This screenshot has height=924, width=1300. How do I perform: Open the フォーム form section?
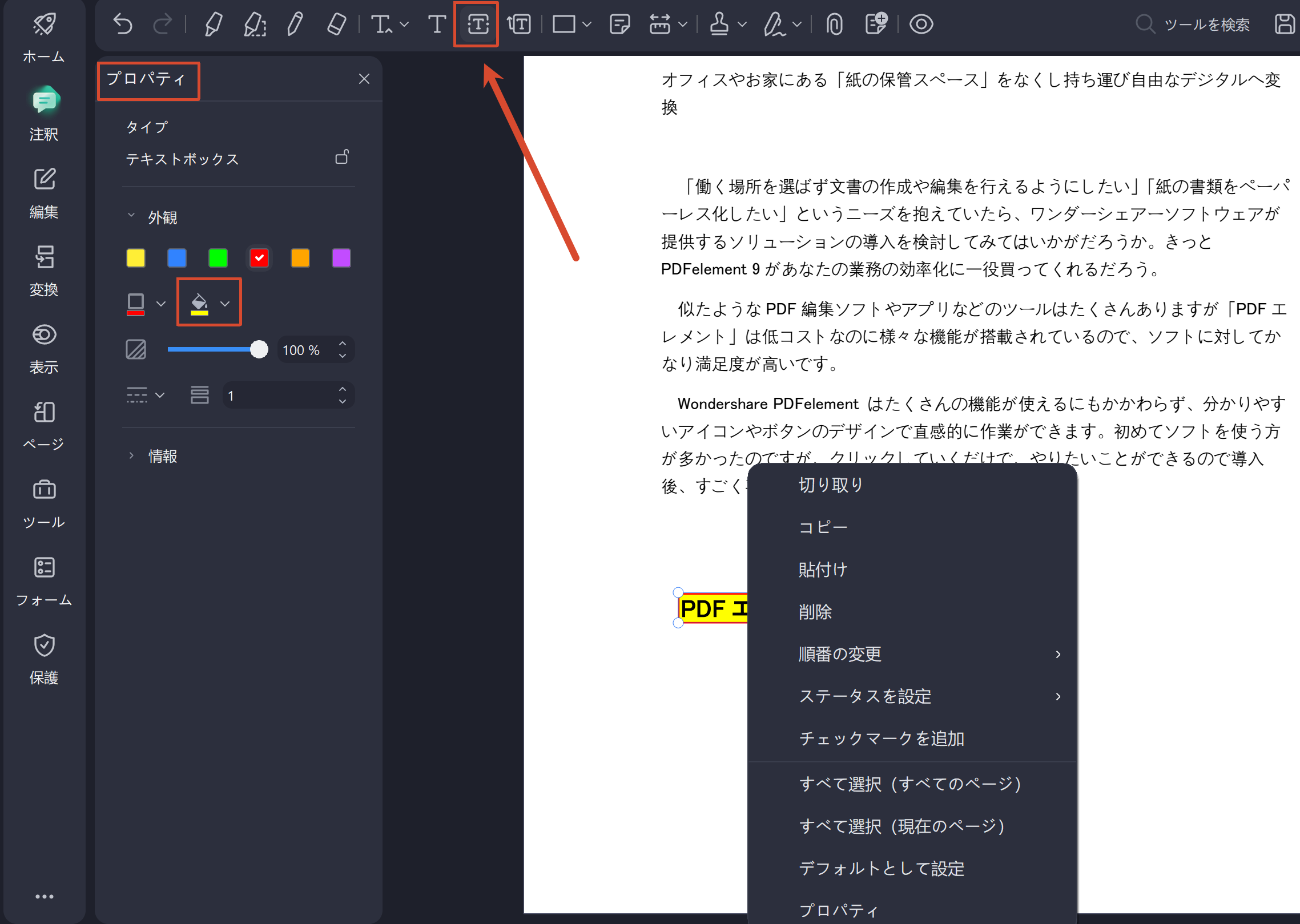point(44,581)
